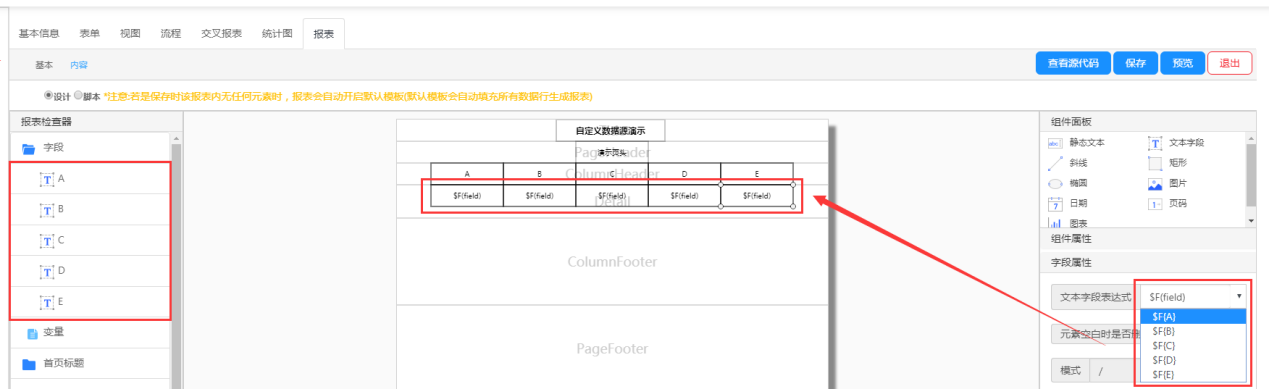Click the 首页标题 folder icon

pos(29,364)
